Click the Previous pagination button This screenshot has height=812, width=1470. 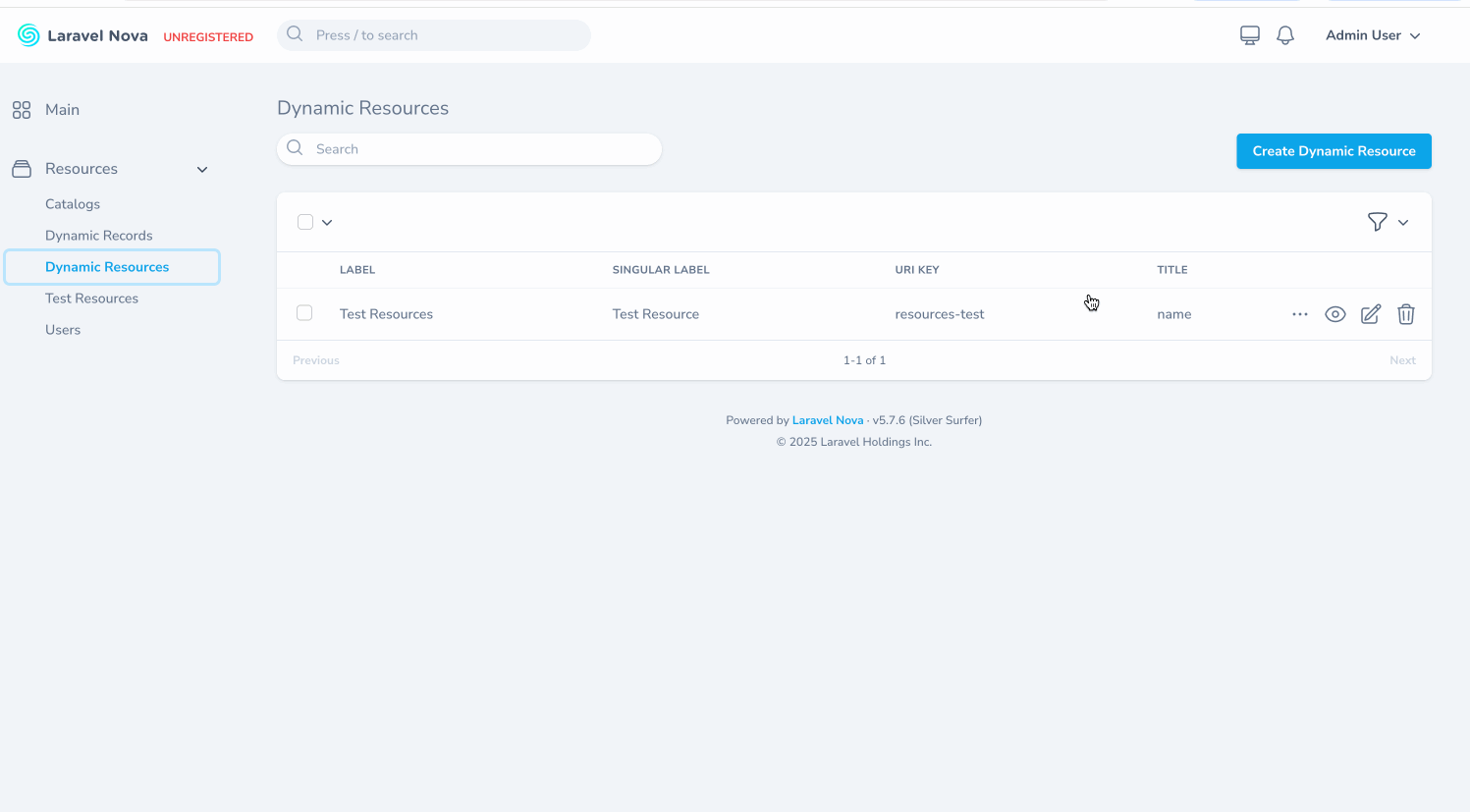click(x=316, y=360)
